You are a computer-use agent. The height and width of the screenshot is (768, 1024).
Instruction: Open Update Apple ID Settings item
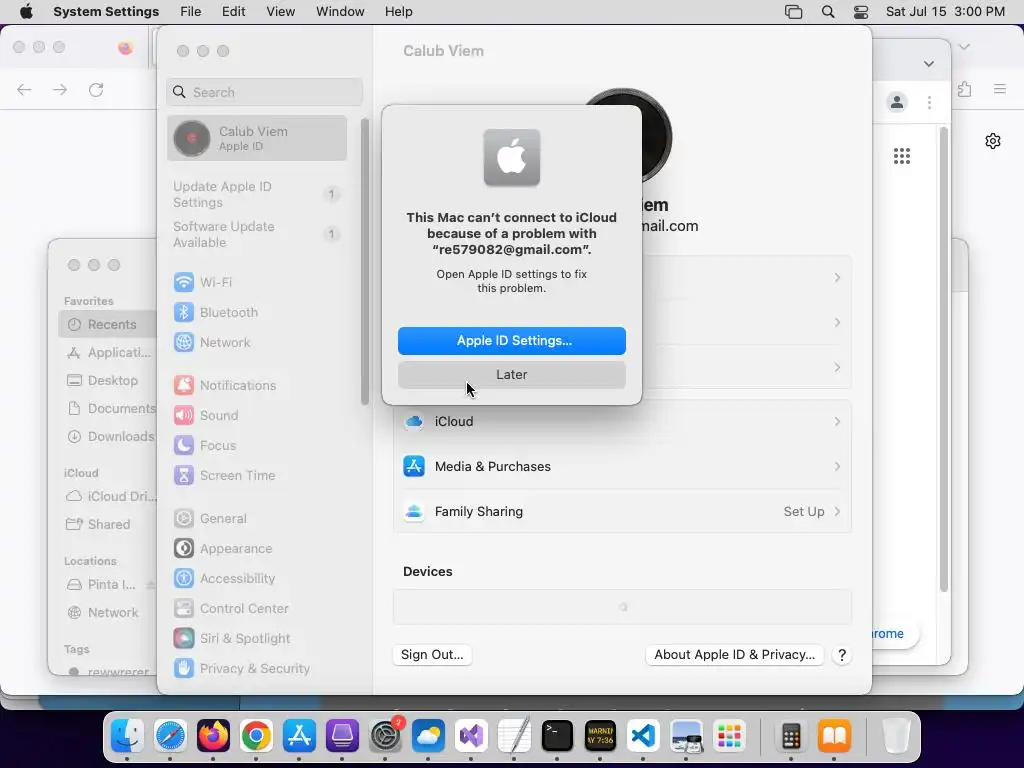(257, 195)
